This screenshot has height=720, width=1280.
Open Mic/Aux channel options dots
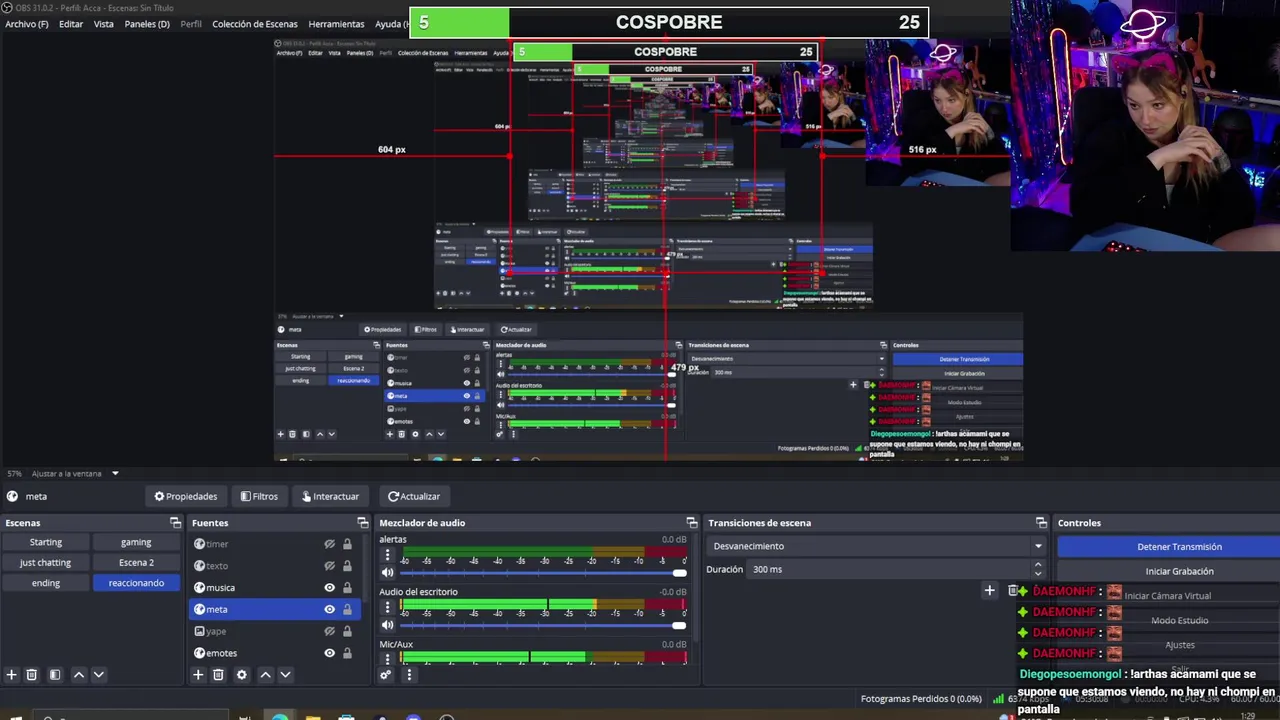pyautogui.click(x=387, y=659)
